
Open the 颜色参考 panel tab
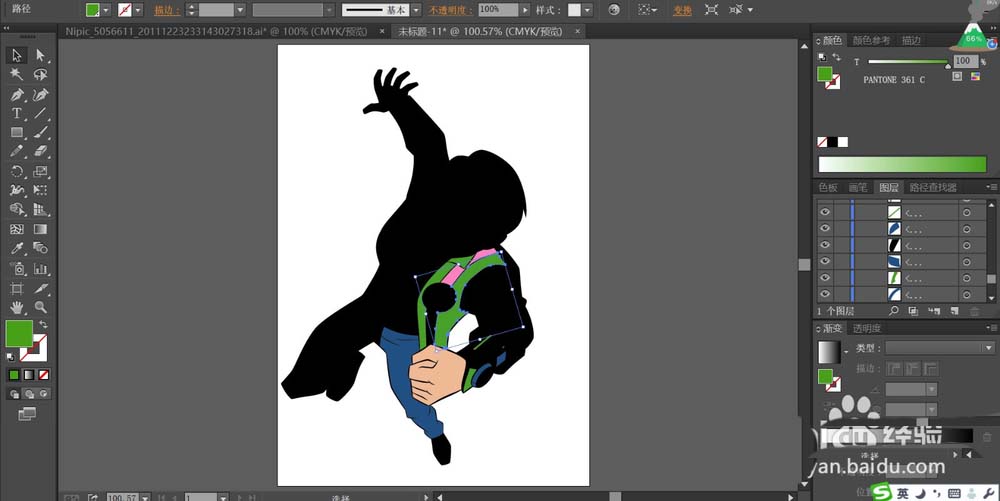pyautogui.click(x=871, y=40)
